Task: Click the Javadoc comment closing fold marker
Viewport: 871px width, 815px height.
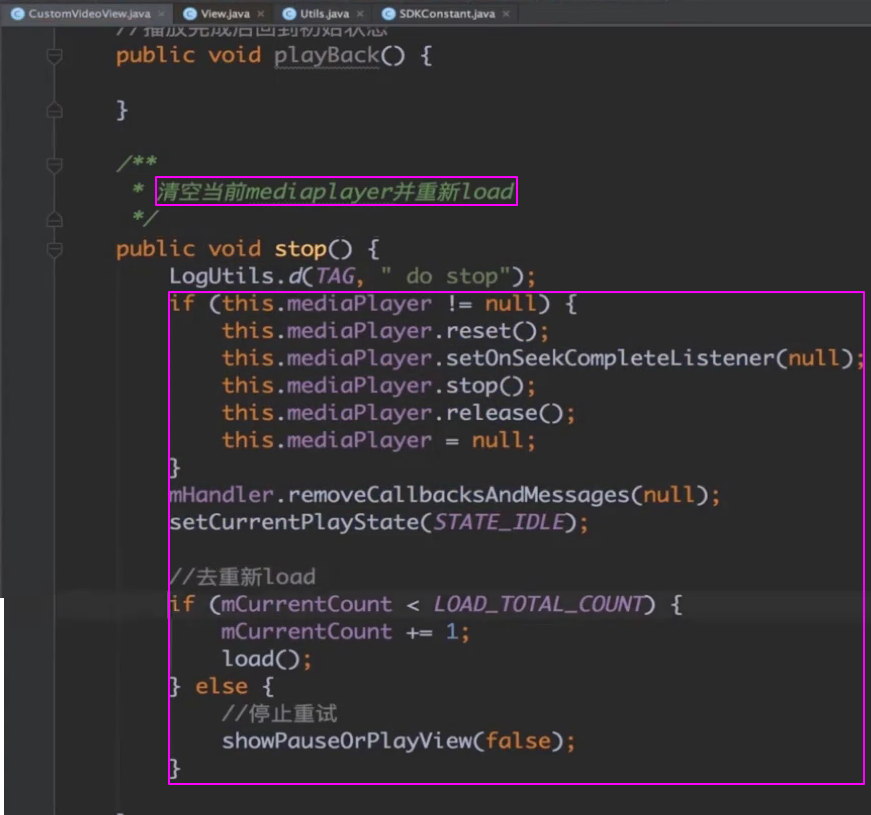Action: tap(55, 218)
